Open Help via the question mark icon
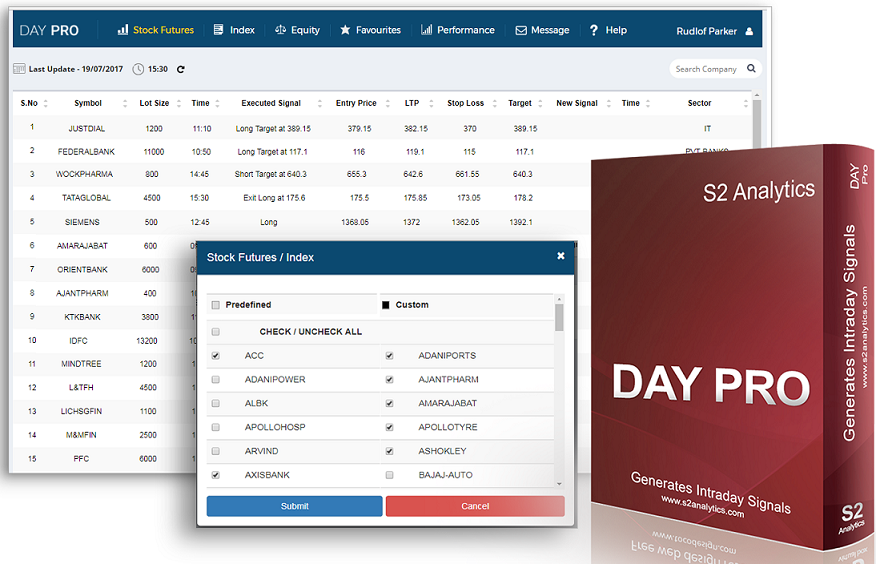 (593, 30)
